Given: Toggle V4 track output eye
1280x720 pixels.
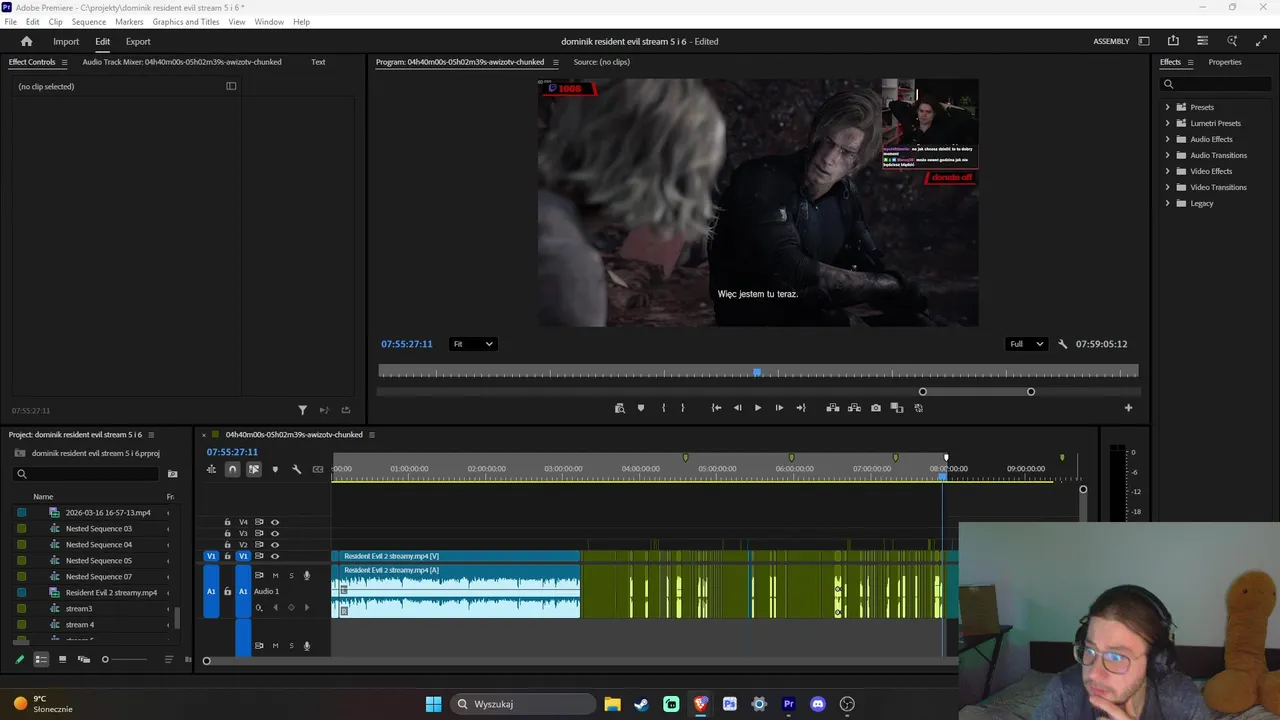Looking at the screenshot, I should point(275,522).
